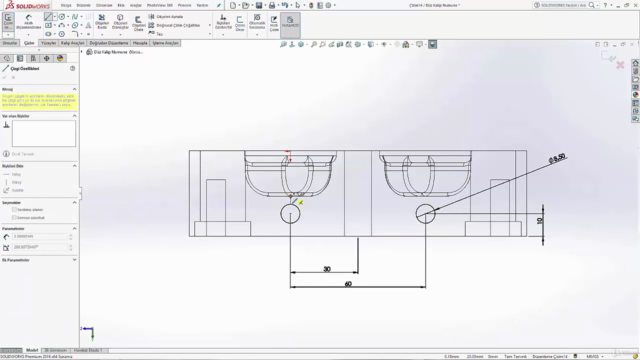Click the Akıllı Ölçümlendirme smart dimension tool
The height and width of the screenshot is (360, 640).
pos(29,22)
